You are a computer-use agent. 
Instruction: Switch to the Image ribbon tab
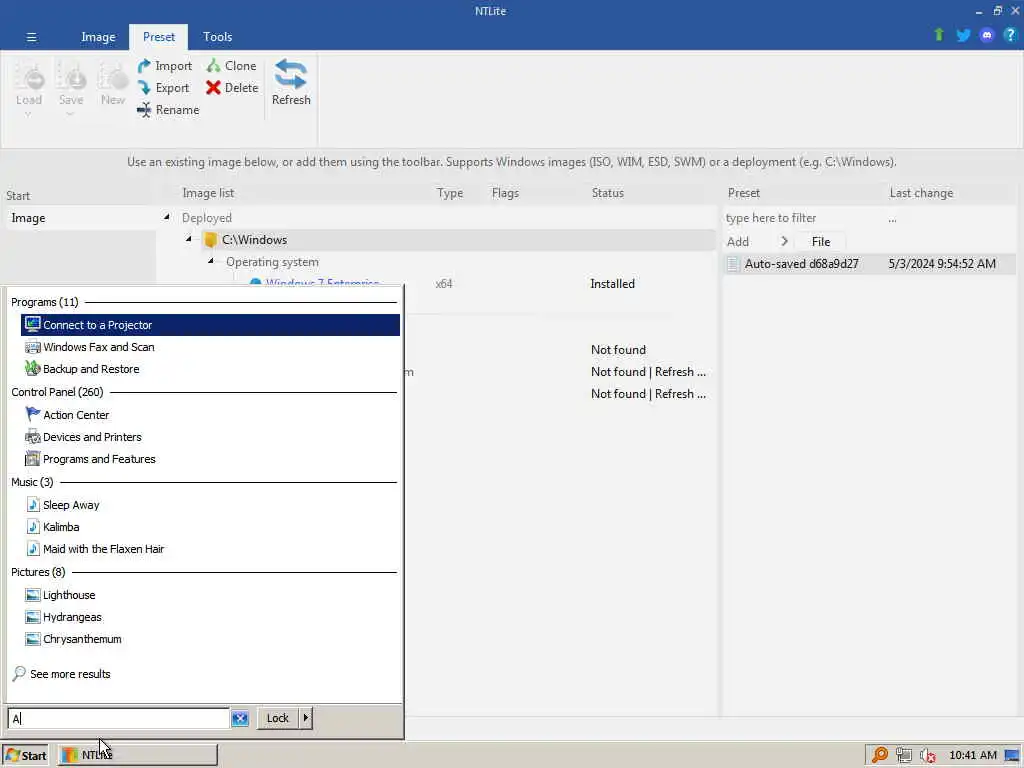click(x=98, y=37)
